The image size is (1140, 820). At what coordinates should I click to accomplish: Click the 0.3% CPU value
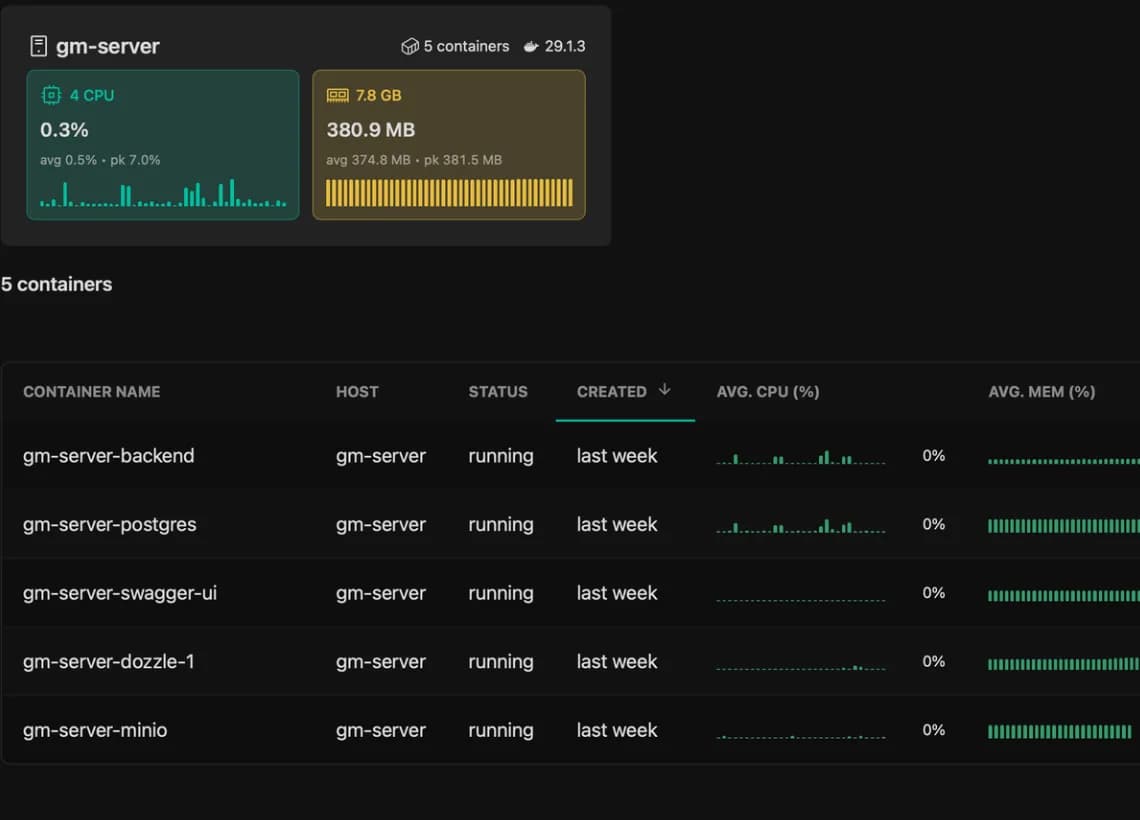pyautogui.click(x=64, y=130)
